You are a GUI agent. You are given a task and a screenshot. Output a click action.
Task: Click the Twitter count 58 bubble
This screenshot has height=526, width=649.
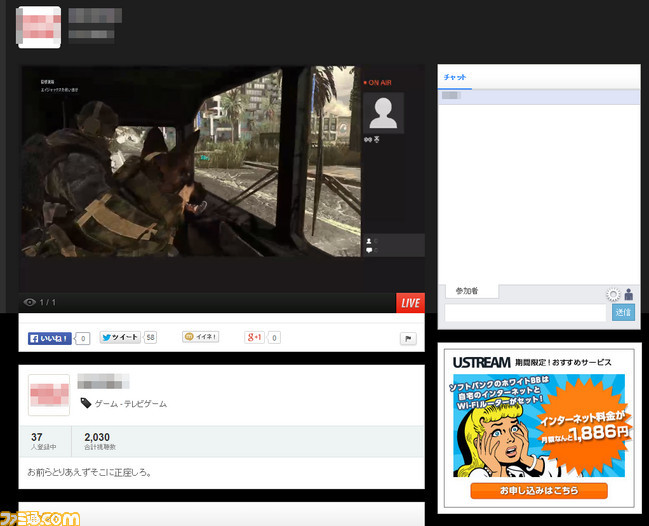pos(150,337)
